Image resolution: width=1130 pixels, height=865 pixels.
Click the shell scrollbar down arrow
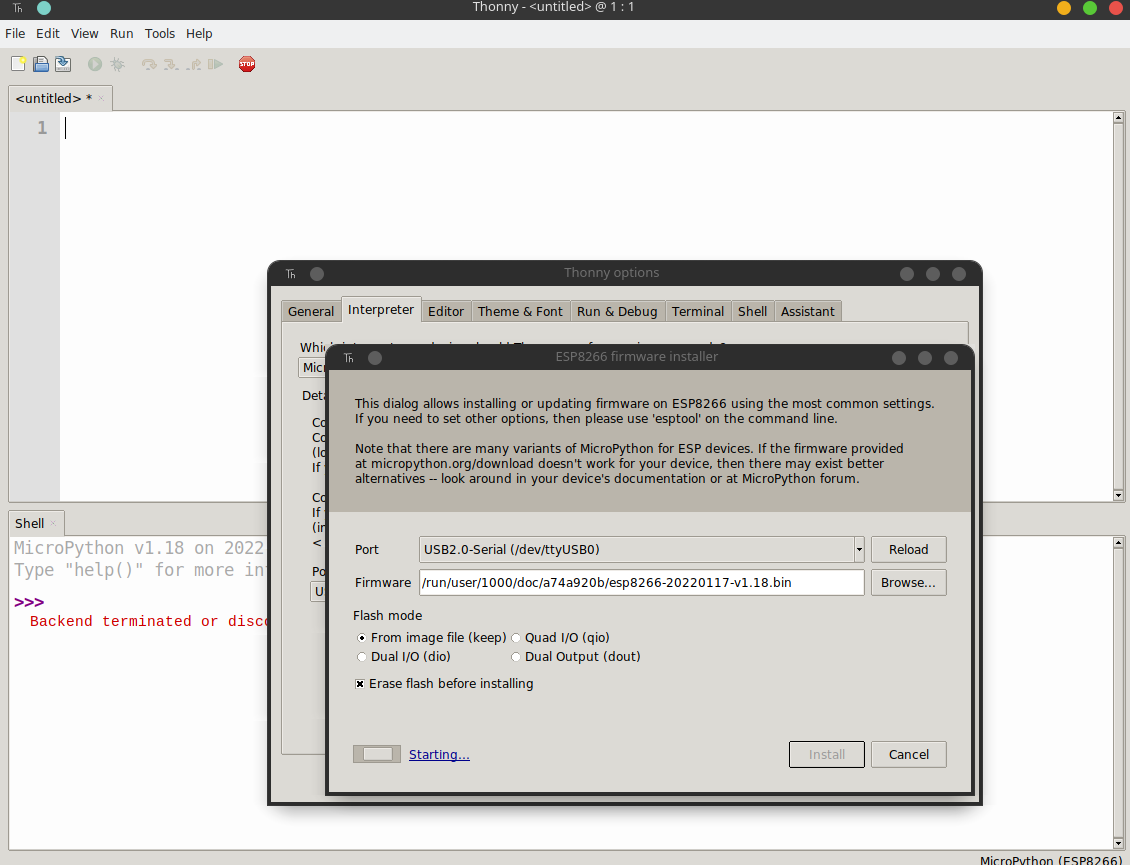pyautogui.click(x=1118, y=843)
